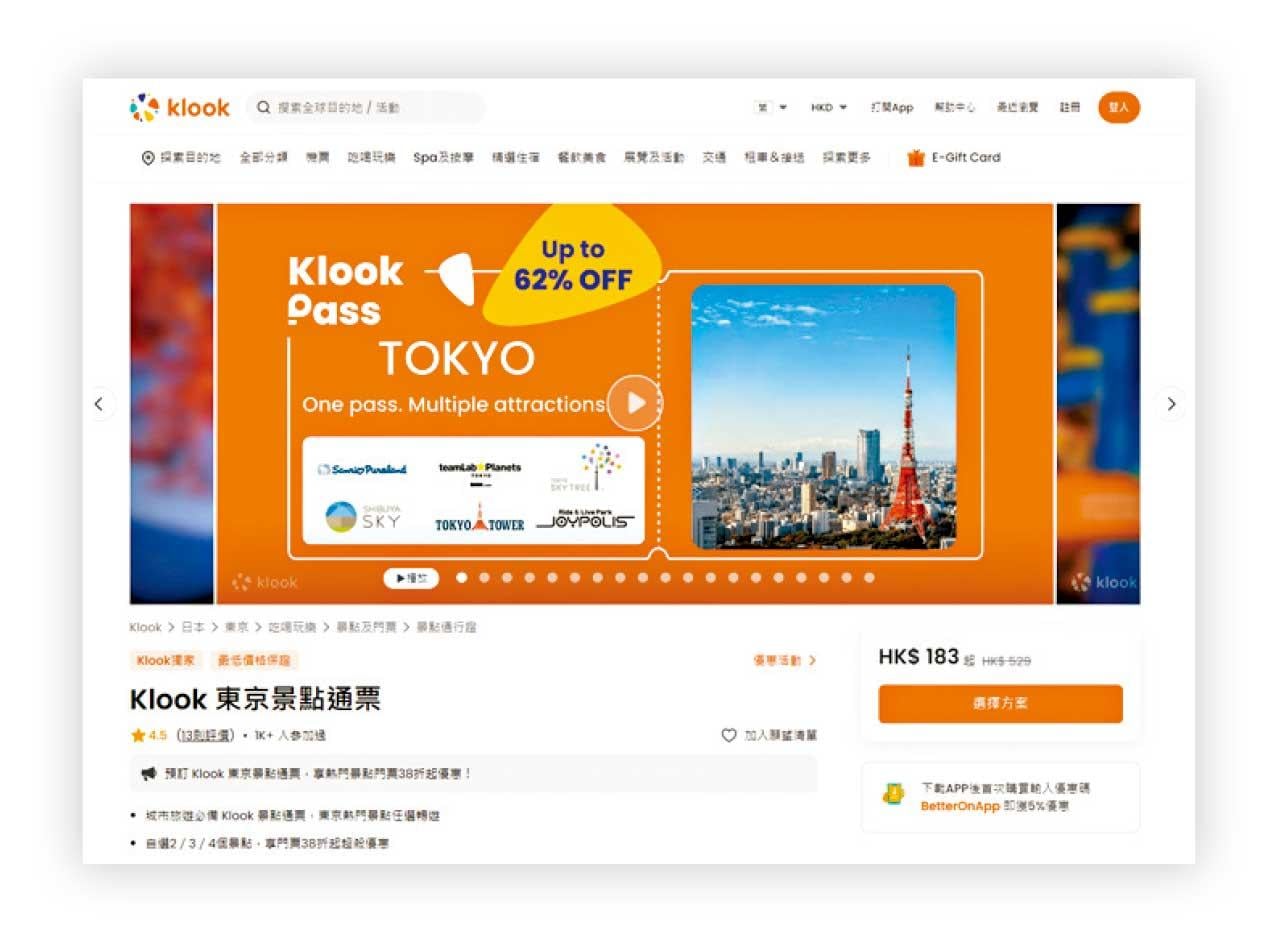Open the 13 reviews link

(x=205, y=735)
